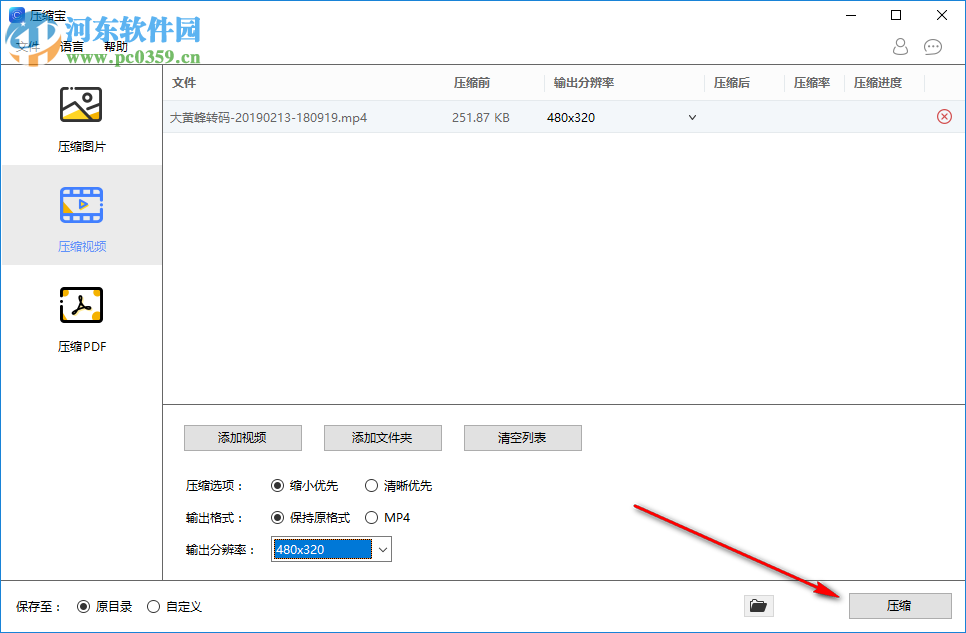Clear the list with 清空列表
The width and height of the screenshot is (966, 633).
(522, 438)
